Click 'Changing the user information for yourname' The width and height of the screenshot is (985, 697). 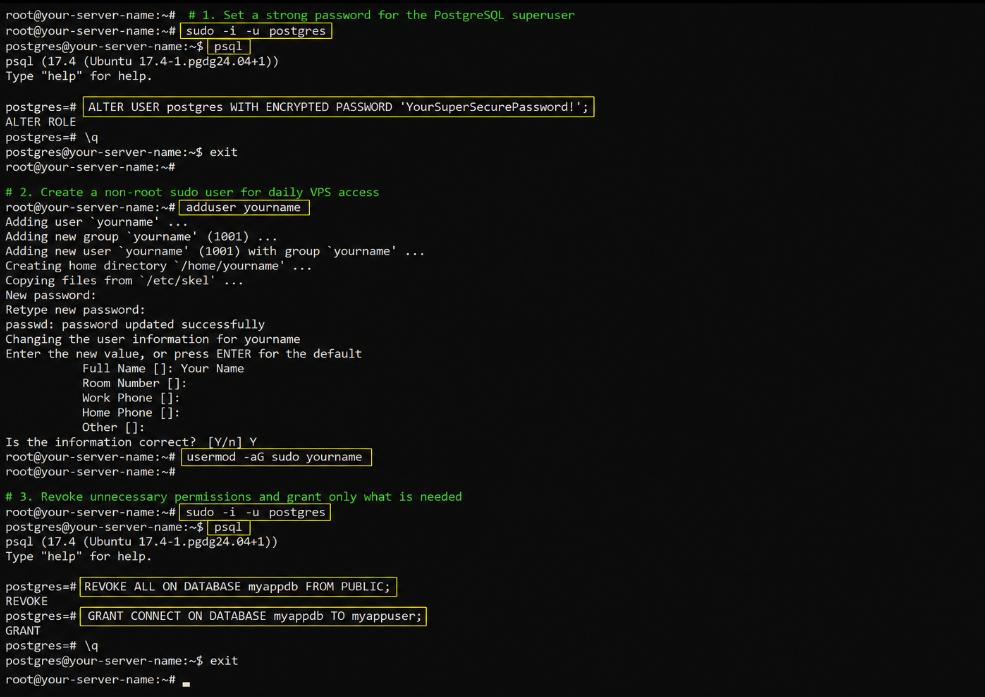[153, 339]
